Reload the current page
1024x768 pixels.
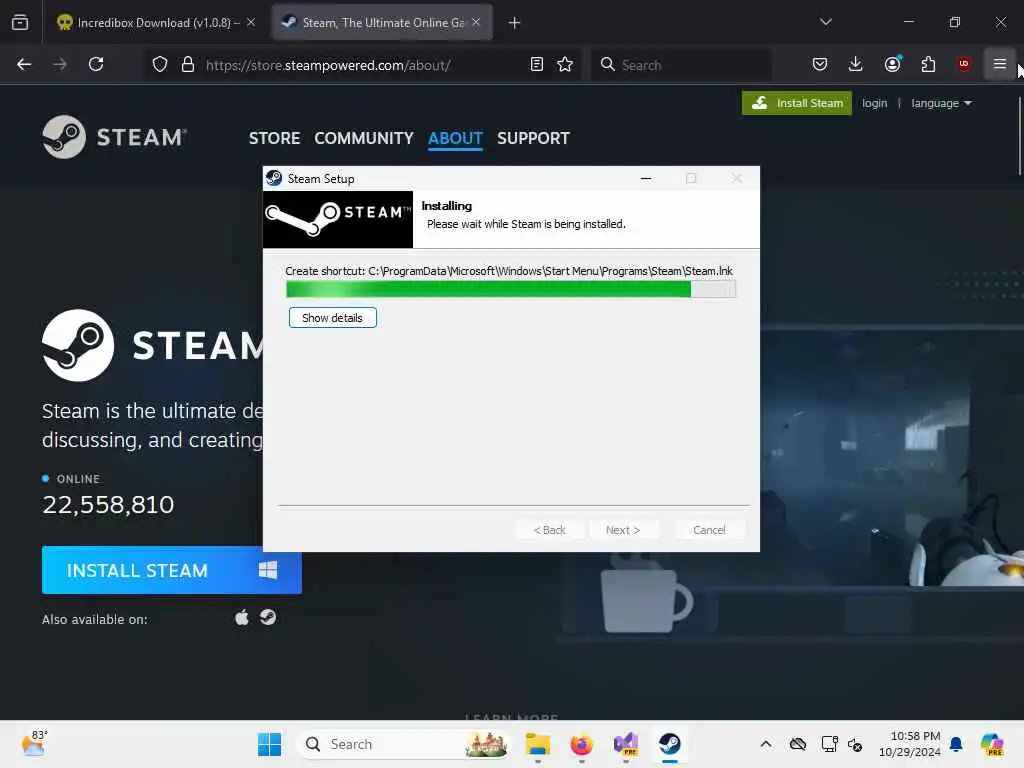96,64
